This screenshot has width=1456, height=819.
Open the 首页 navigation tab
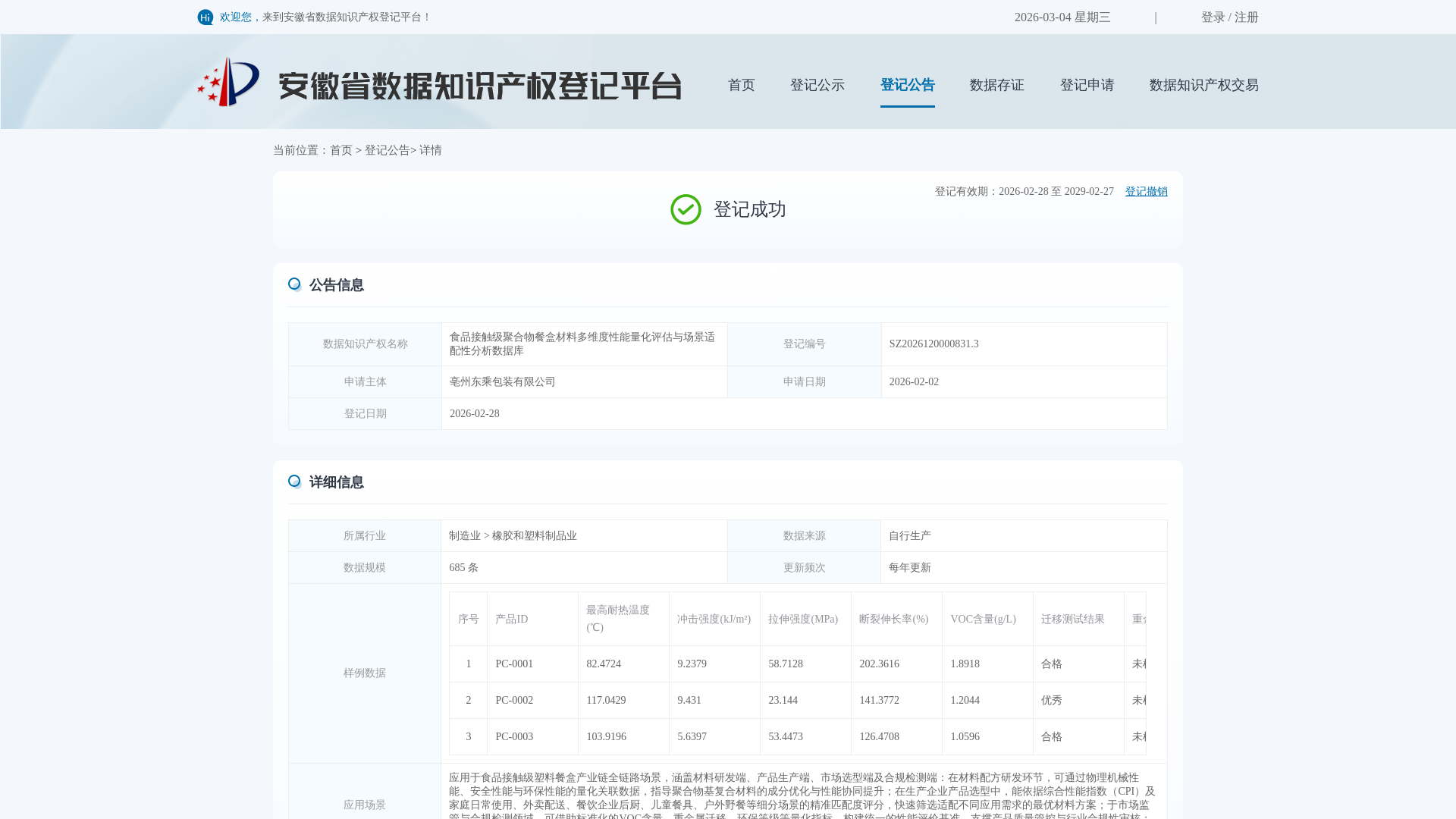741,85
